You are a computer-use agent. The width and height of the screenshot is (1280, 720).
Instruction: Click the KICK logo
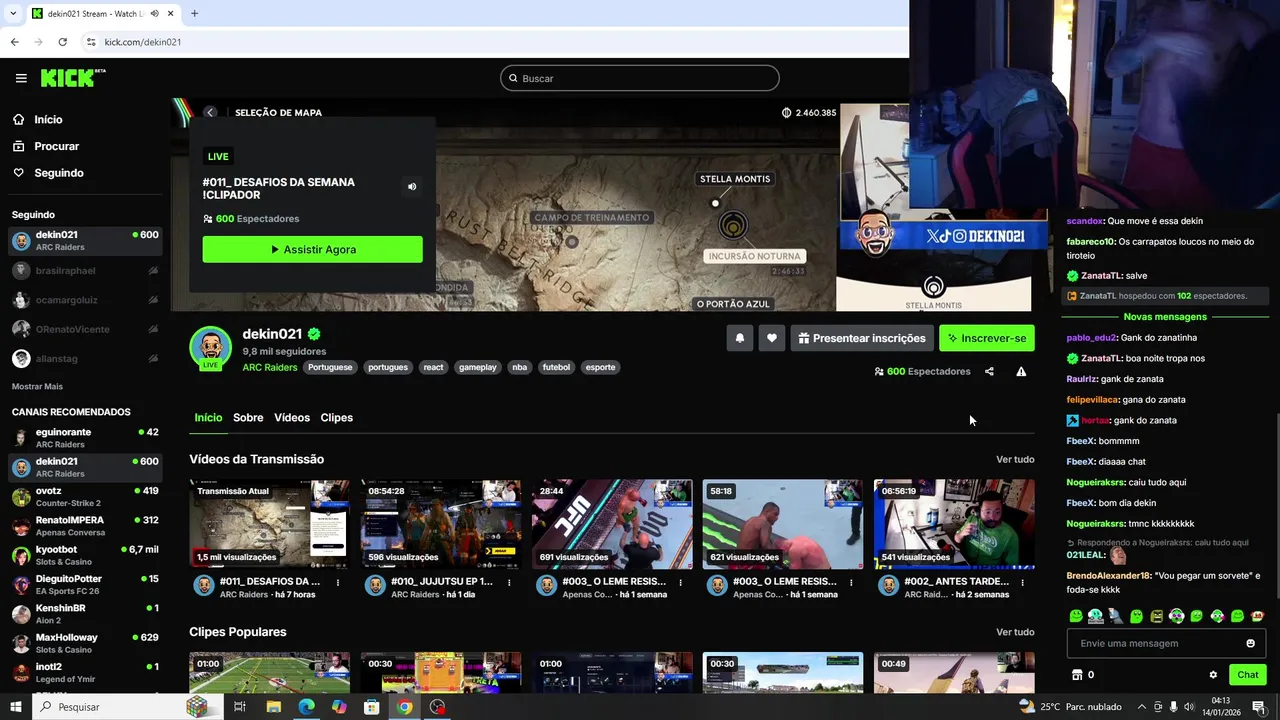tap(72, 78)
